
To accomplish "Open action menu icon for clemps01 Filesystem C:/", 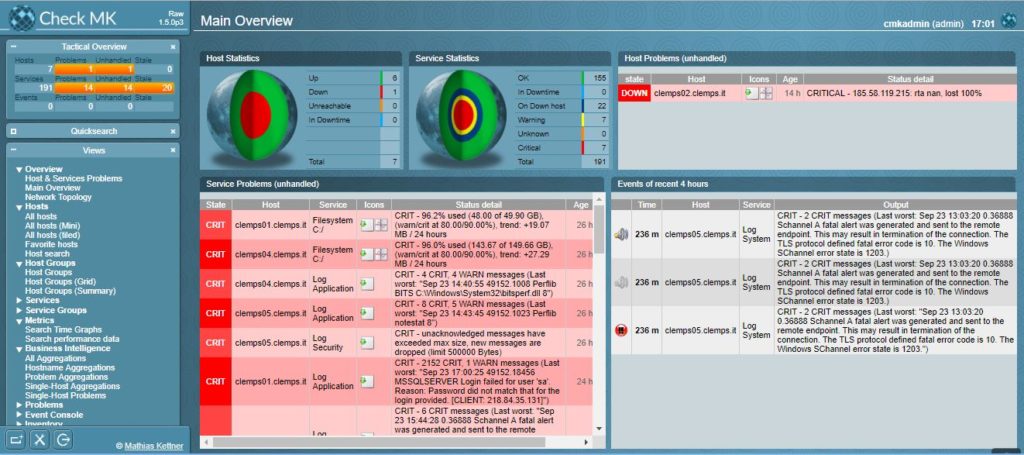I will (366, 225).
